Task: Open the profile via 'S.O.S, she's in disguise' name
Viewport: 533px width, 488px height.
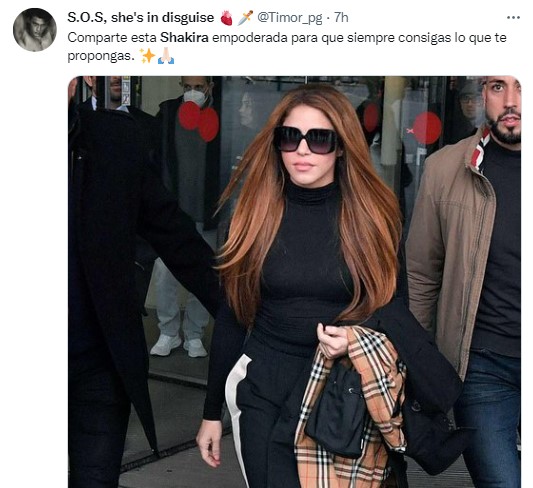Action: [140, 18]
